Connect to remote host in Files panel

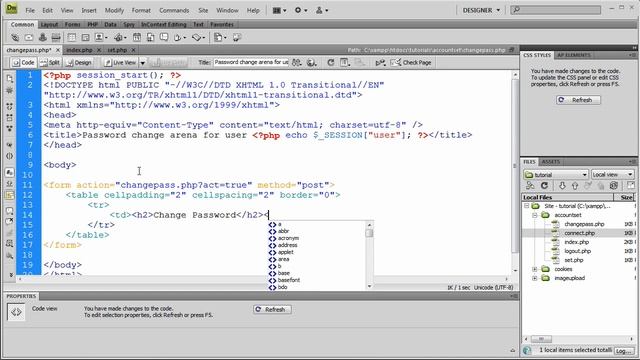pyautogui.click(x=530, y=186)
